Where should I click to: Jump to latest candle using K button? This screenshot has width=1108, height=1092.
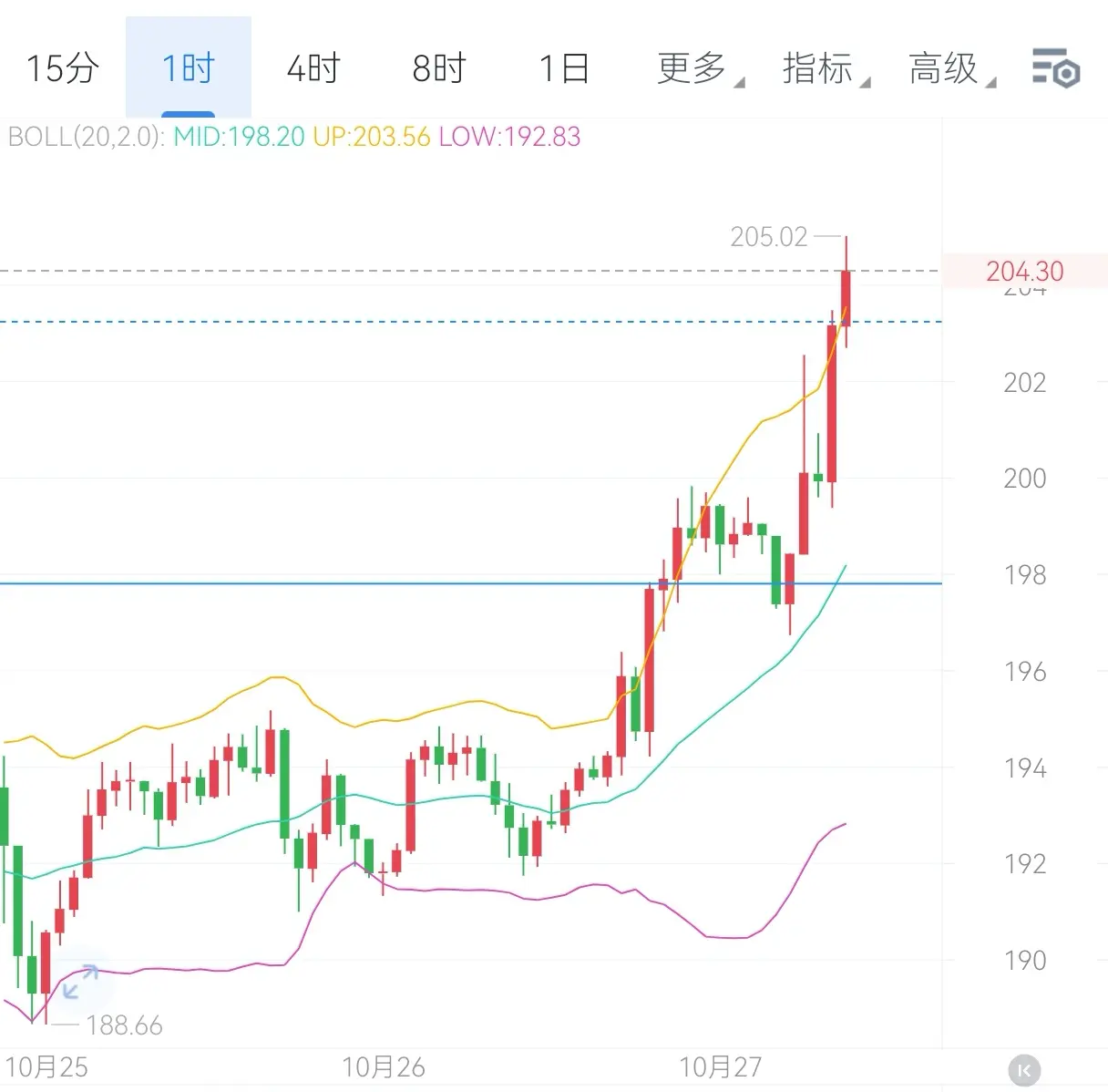coord(1024,1070)
